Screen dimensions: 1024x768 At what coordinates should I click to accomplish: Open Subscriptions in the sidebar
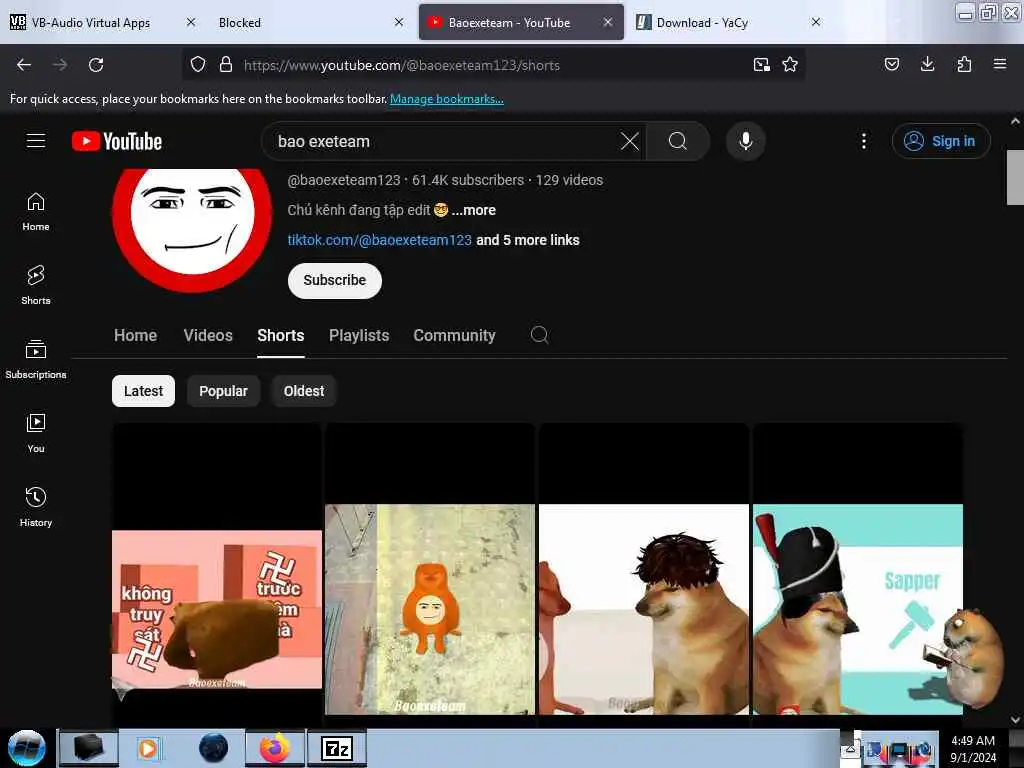click(36, 359)
